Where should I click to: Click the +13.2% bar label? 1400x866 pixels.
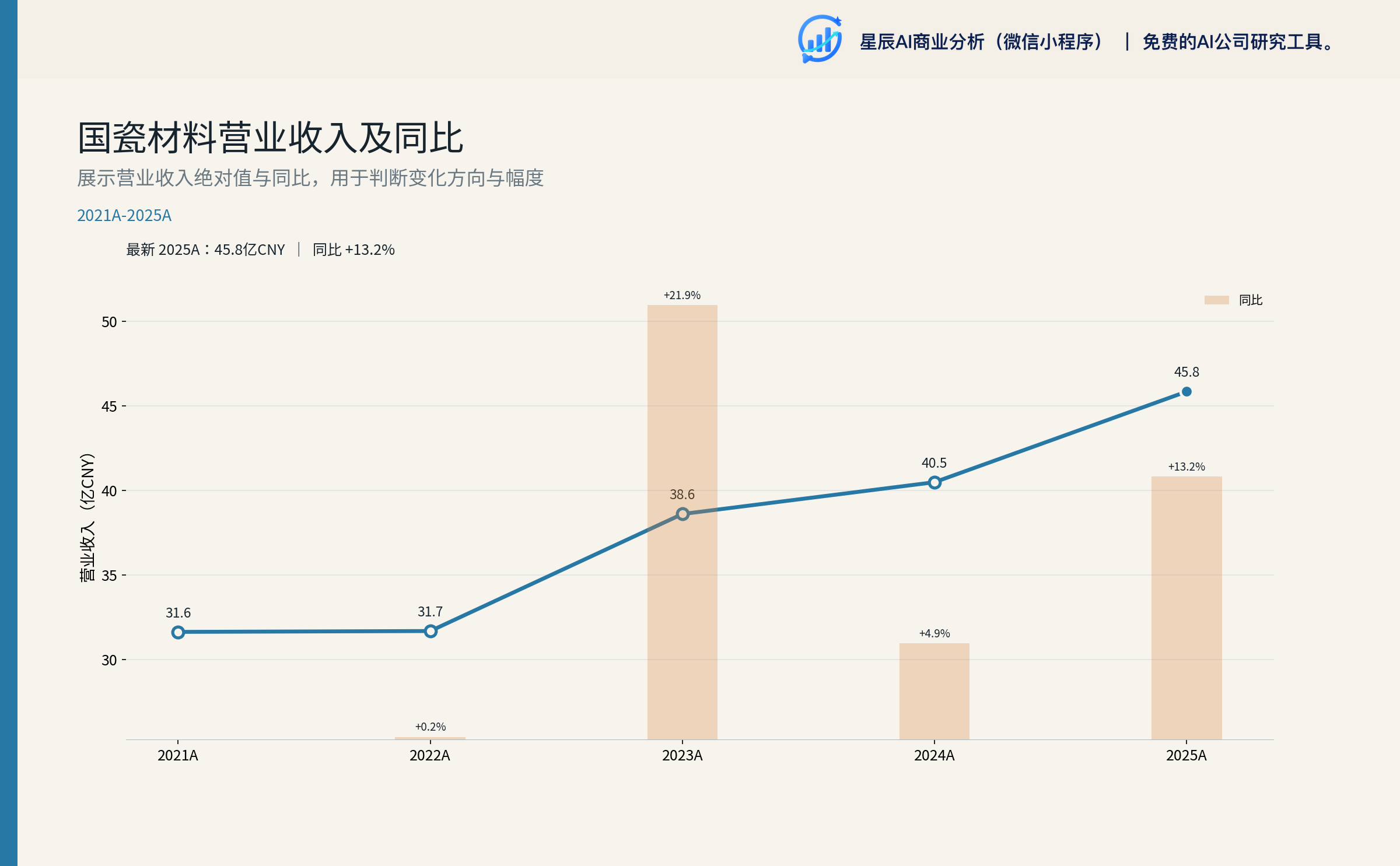click(1186, 467)
